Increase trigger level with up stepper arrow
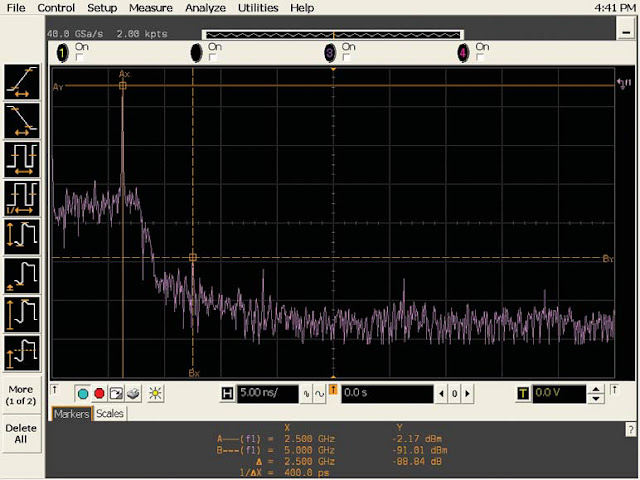 [596, 389]
